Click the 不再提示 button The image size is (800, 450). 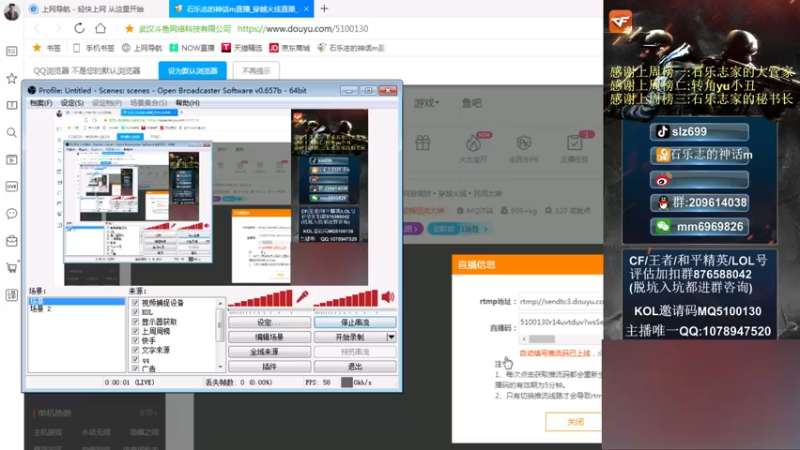click(256, 70)
